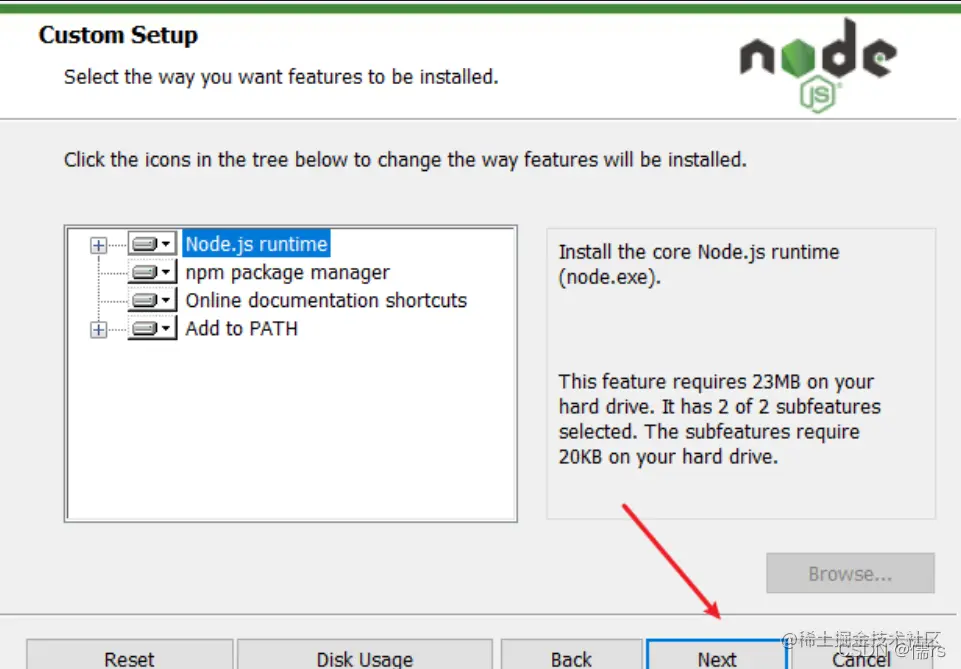
Task: Open the Disk Usage view
Action: point(365,658)
